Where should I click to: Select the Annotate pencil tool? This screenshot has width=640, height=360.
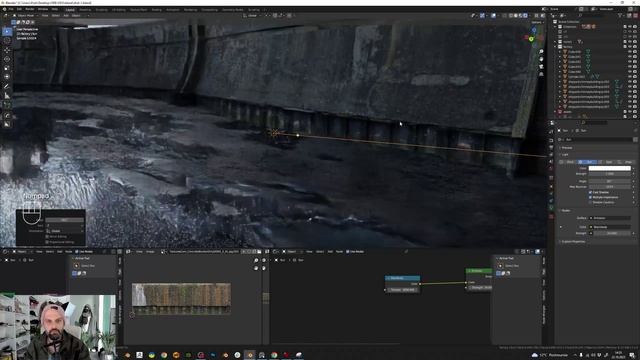pos(7,86)
